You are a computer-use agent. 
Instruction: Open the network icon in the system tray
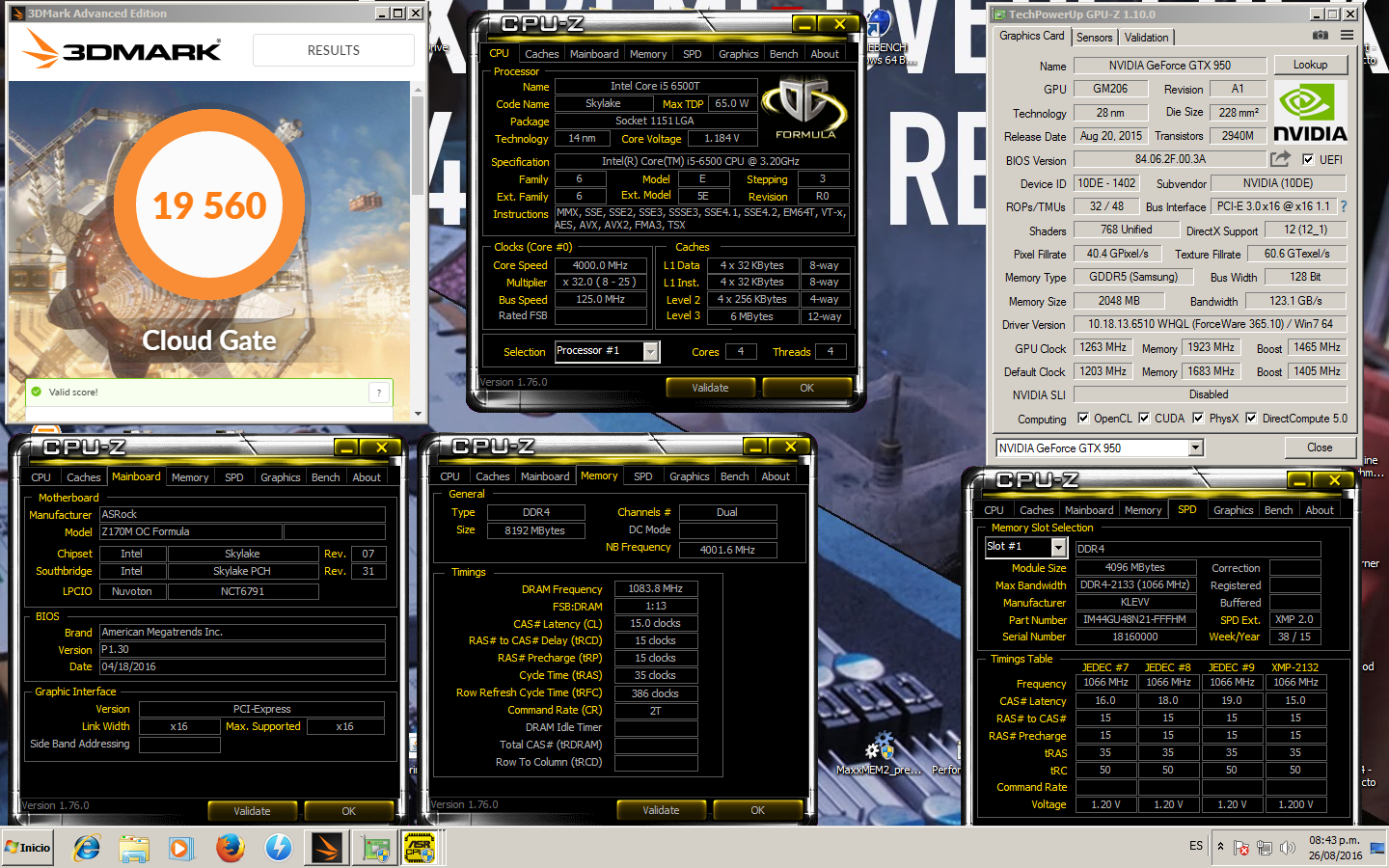point(1265,848)
